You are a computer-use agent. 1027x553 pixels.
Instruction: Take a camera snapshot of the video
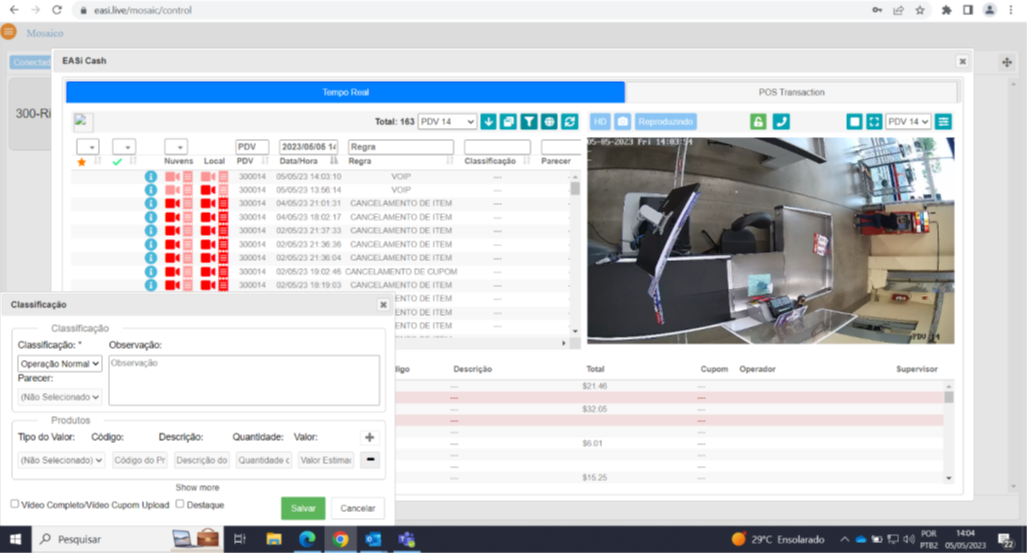(x=622, y=122)
